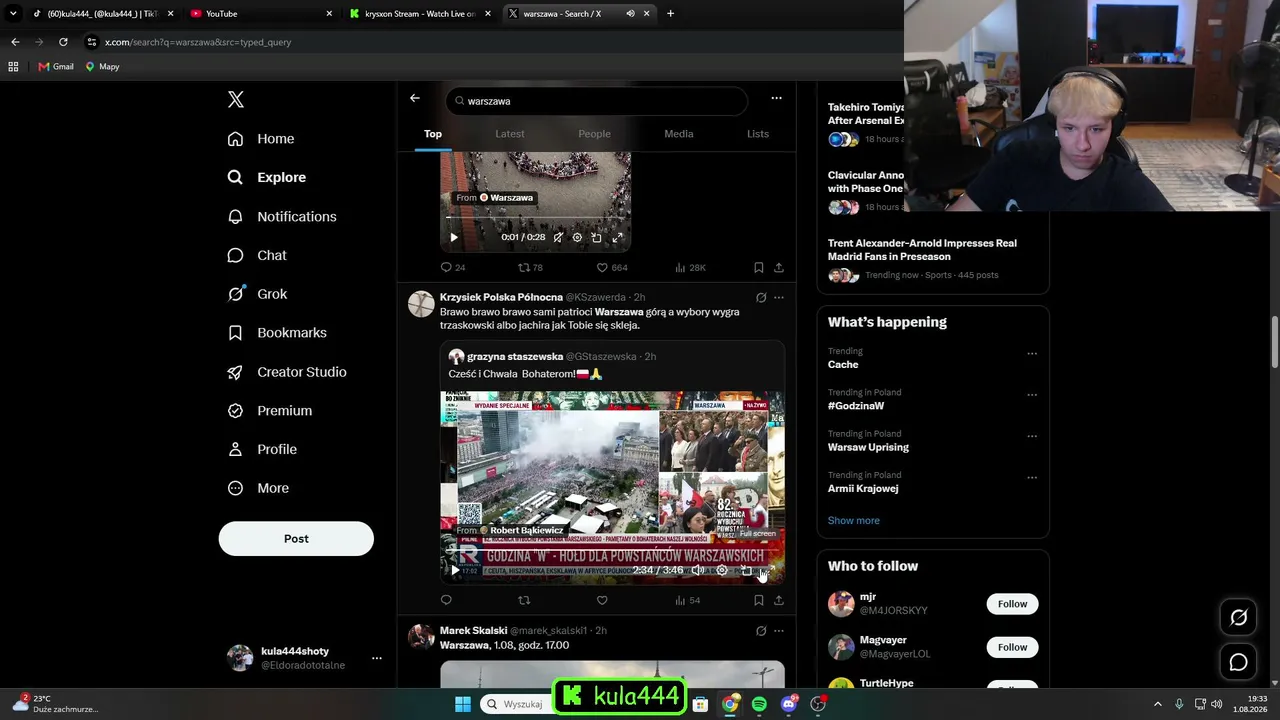Open Bookmarks in the sidebar
Viewport: 1280px width, 720px height.
click(x=277, y=333)
